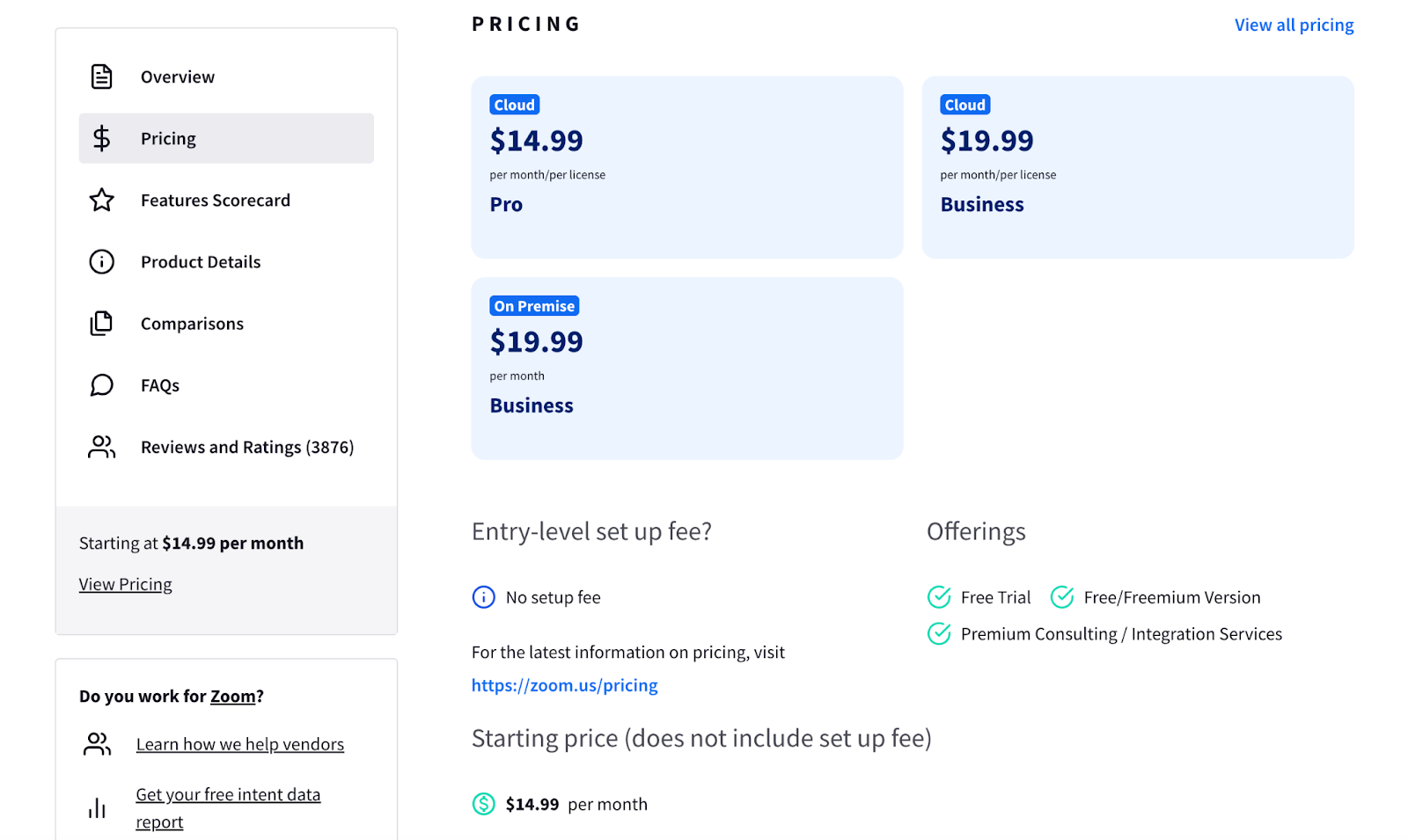Click the dollar sign Pricing icon
The image size is (1408, 840).
coord(102,138)
